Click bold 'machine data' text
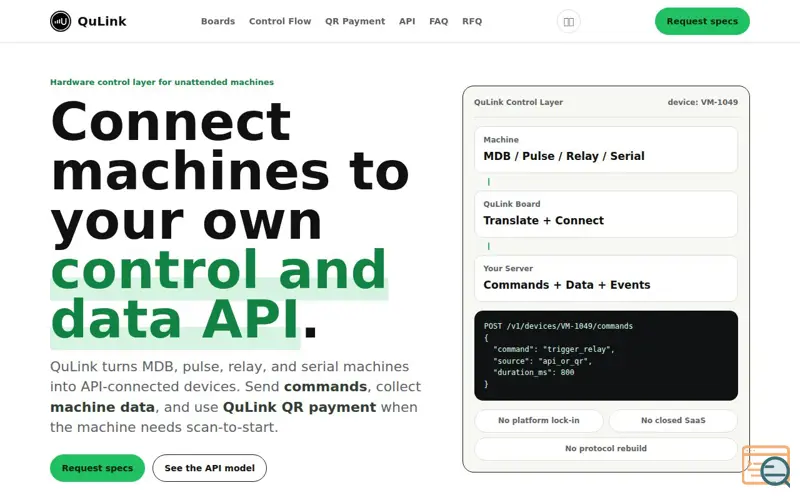 click(103, 407)
